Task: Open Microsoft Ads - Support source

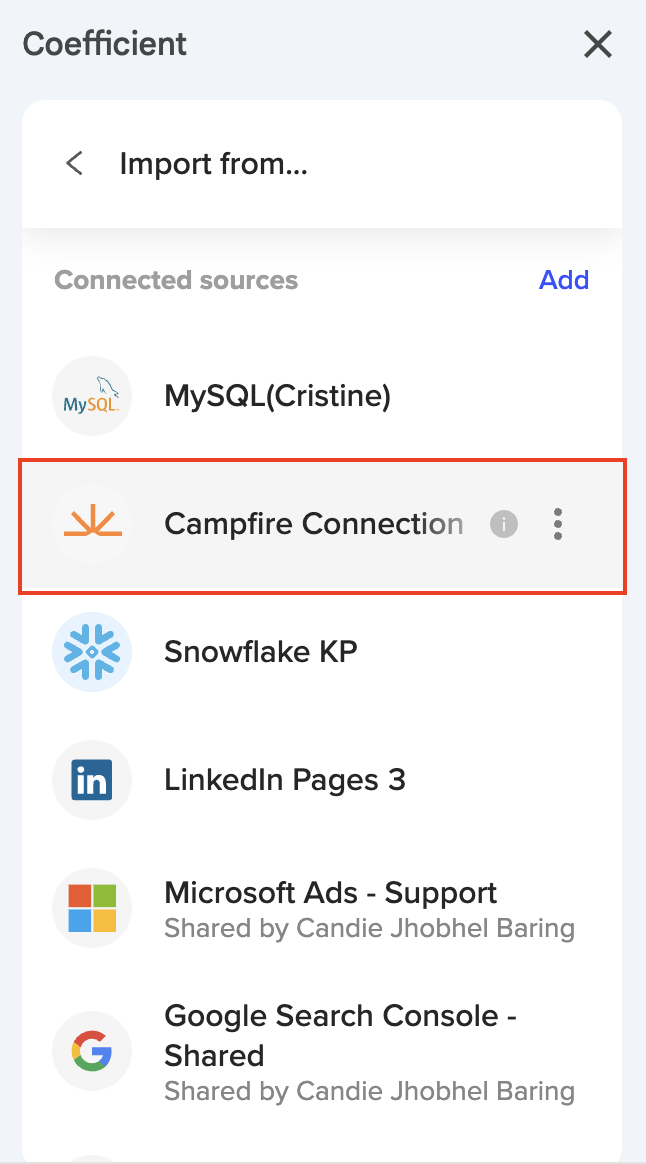Action: pos(331,893)
